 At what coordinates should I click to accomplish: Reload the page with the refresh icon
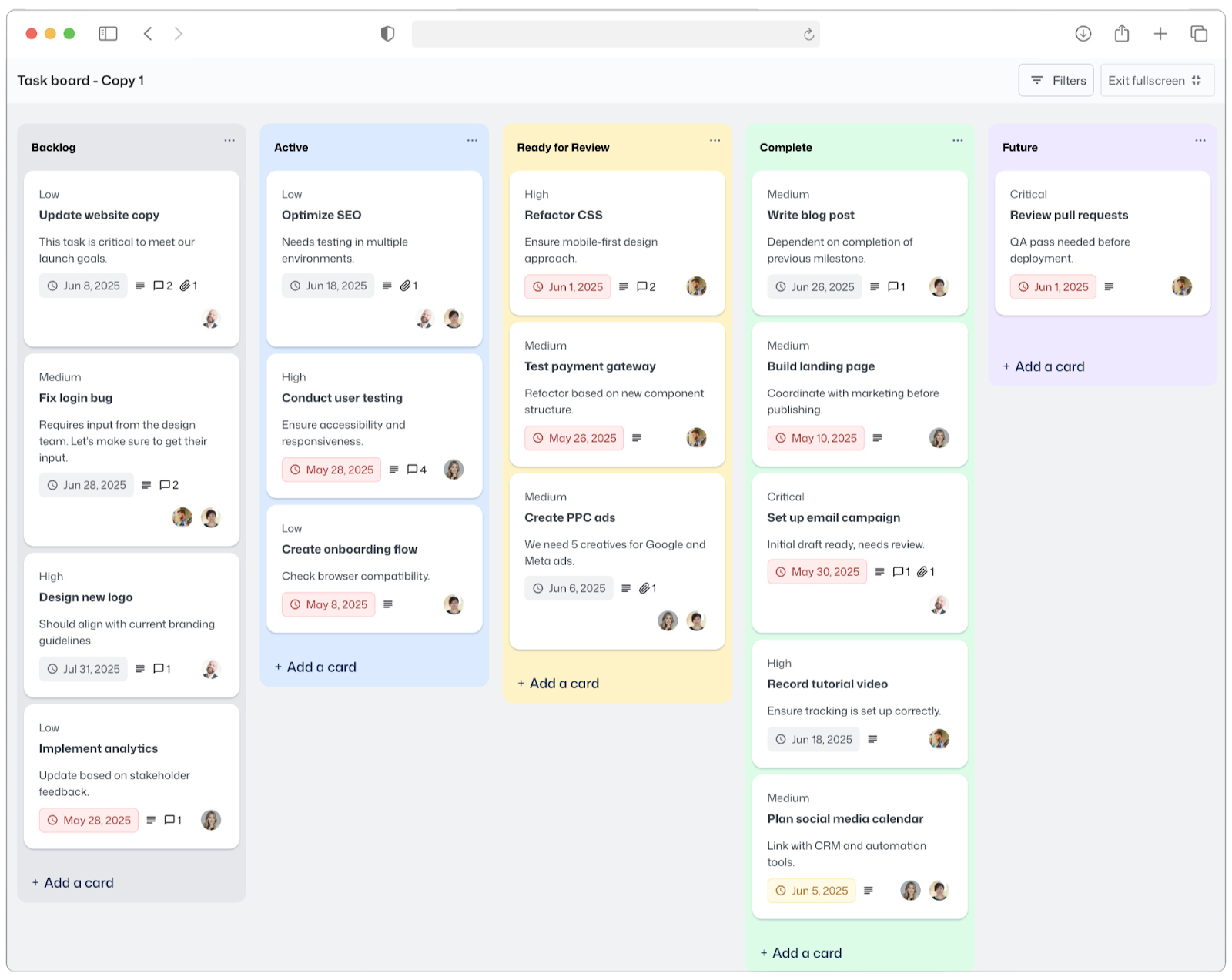pyautogui.click(x=808, y=35)
